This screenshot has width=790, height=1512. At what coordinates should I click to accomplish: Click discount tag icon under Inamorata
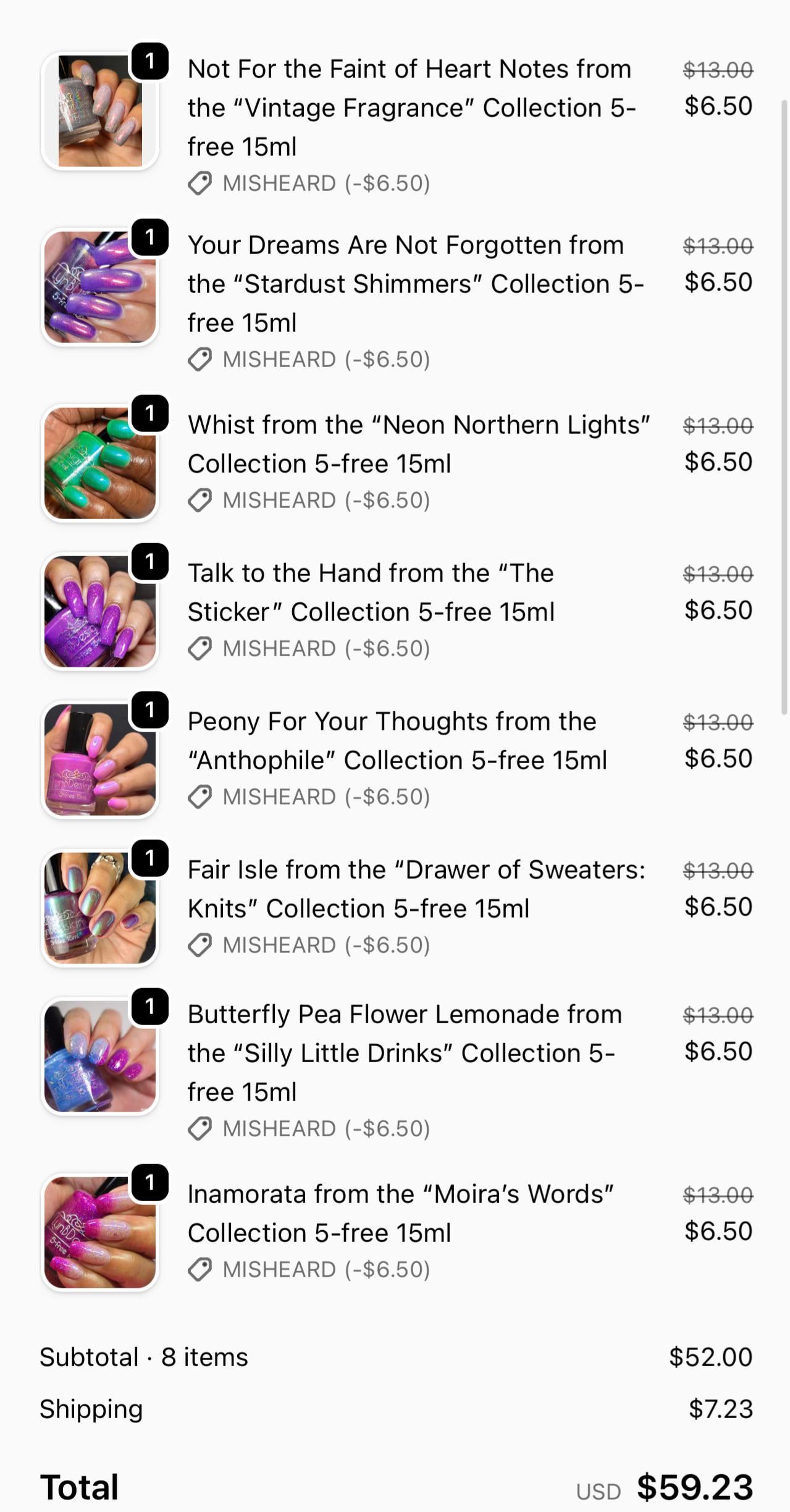tap(200, 1269)
